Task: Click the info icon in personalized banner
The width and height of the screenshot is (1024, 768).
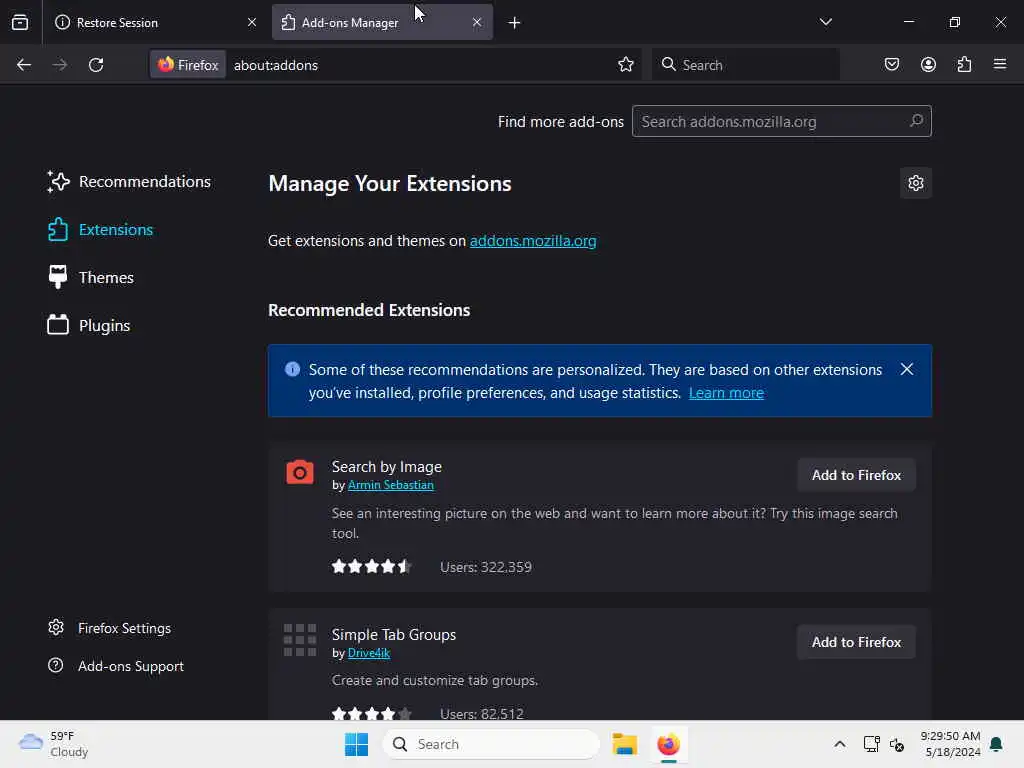Action: 293,369
